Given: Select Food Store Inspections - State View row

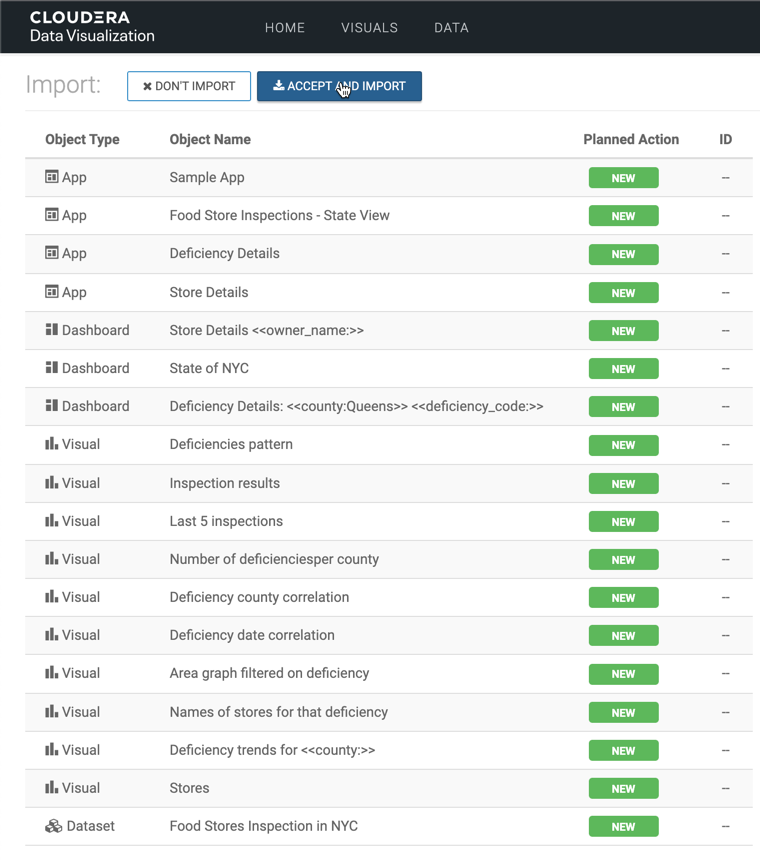Looking at the screenshot, I should (x=279, y=215).
